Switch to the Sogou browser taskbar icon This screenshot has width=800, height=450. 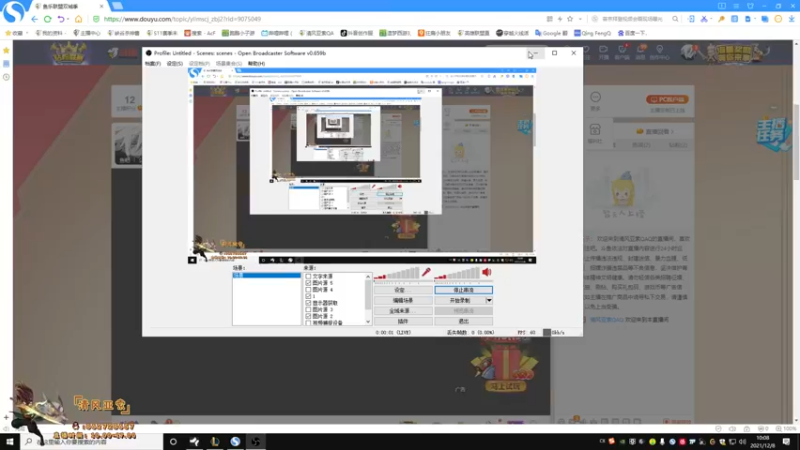pyautogui.click(x=235, y=441)
